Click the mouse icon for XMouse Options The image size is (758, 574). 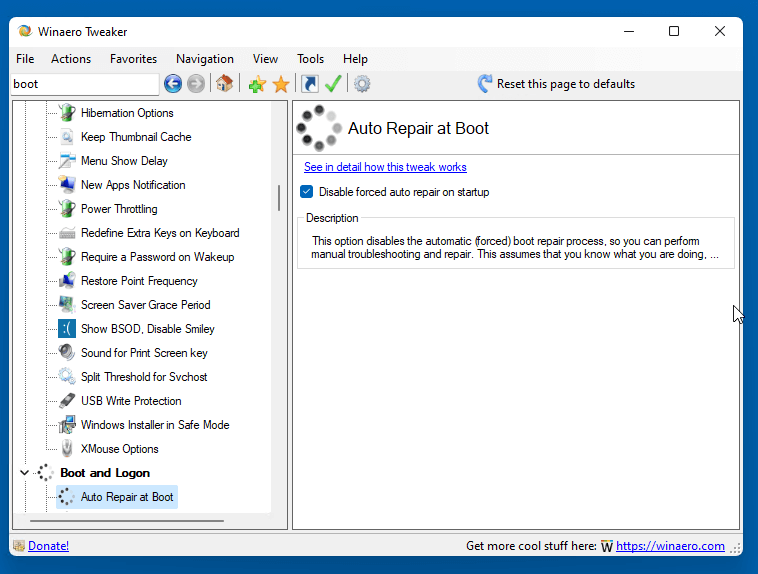pos(67,449)
